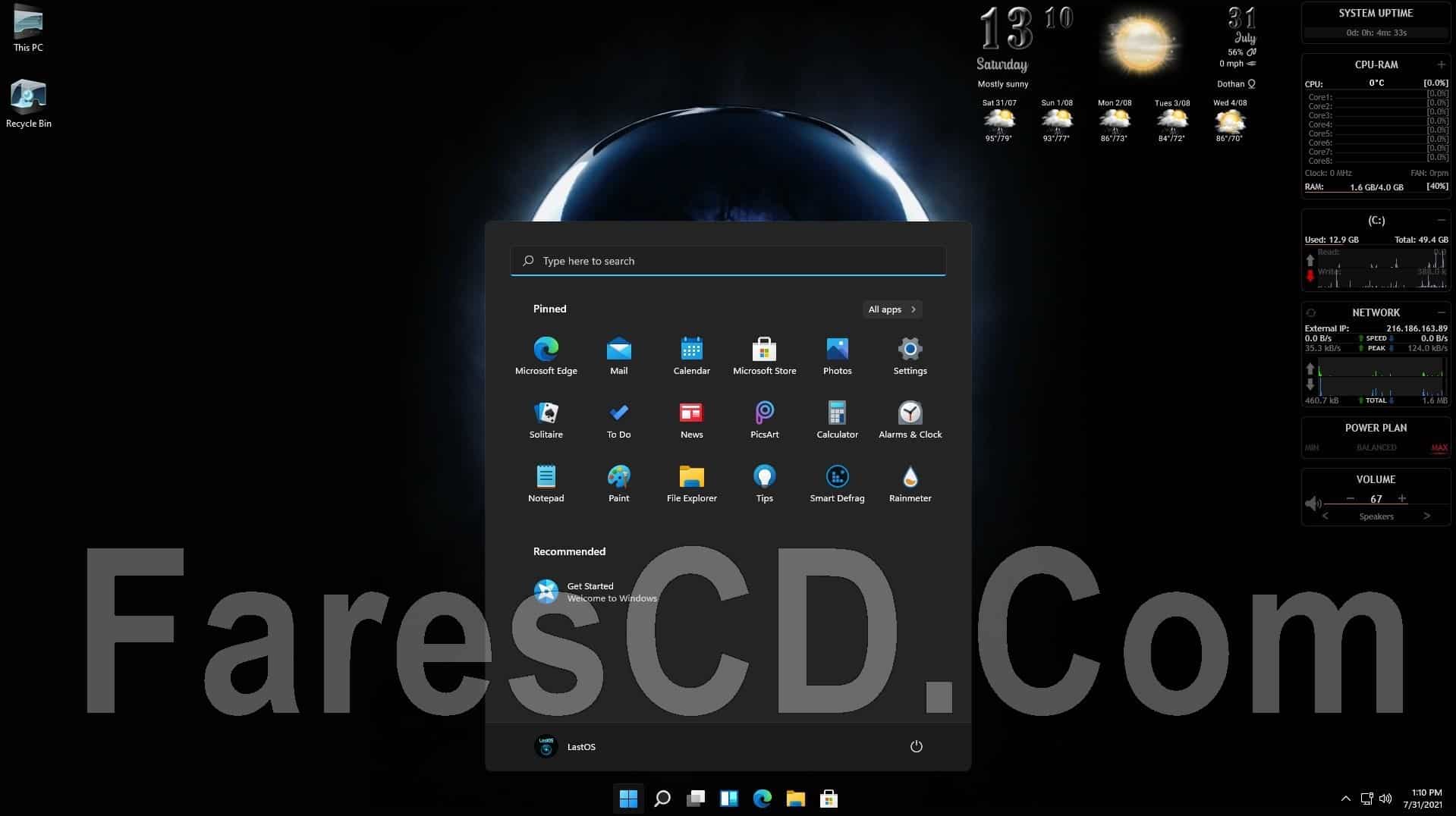Image resolution: width=1456 pixels, height=816 pixels.
Task: Click the Sat 31/07 forecast
Action: [999, 121]
